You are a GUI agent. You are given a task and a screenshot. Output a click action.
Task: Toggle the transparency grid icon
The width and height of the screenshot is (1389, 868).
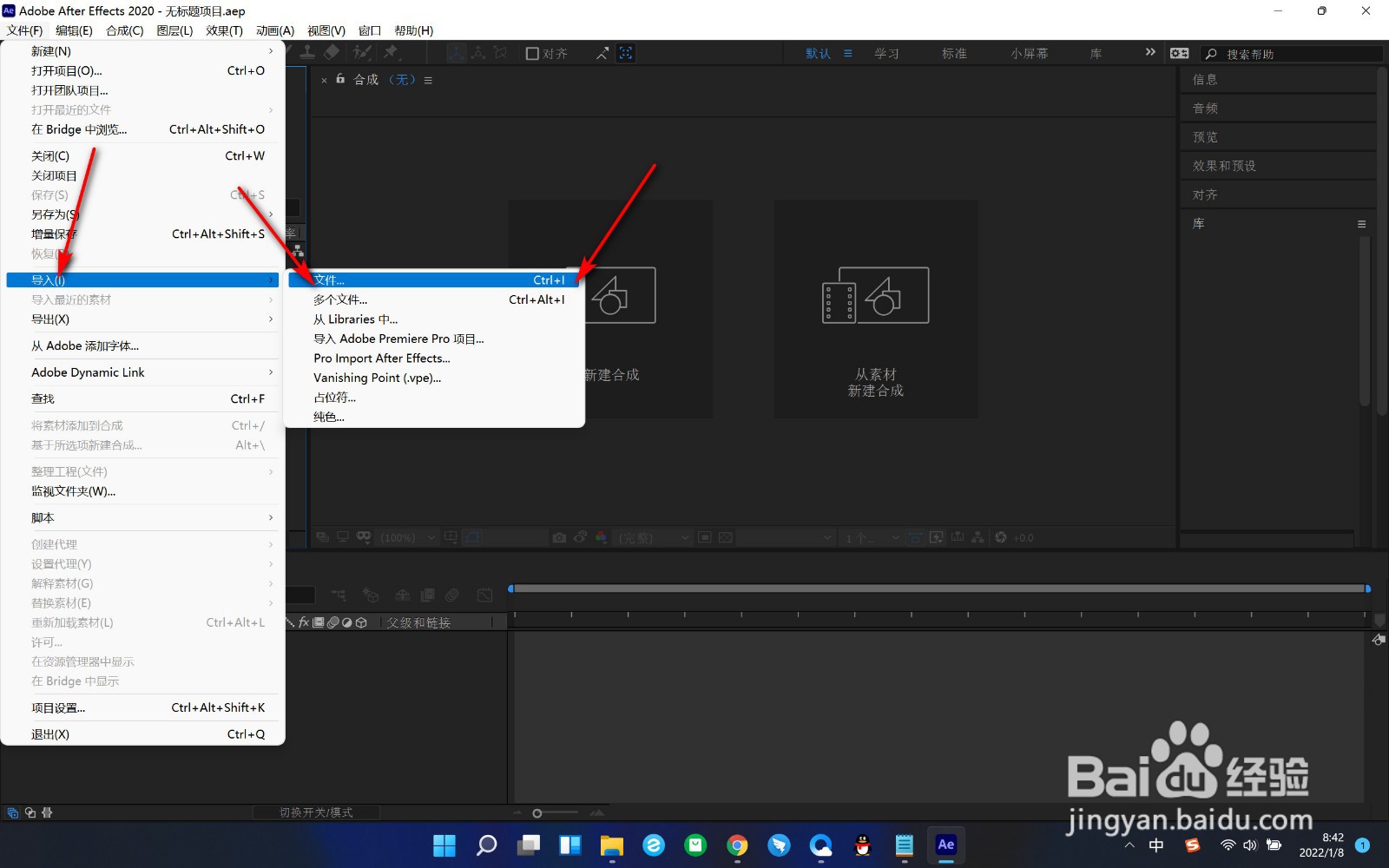(x=726, y=538)
